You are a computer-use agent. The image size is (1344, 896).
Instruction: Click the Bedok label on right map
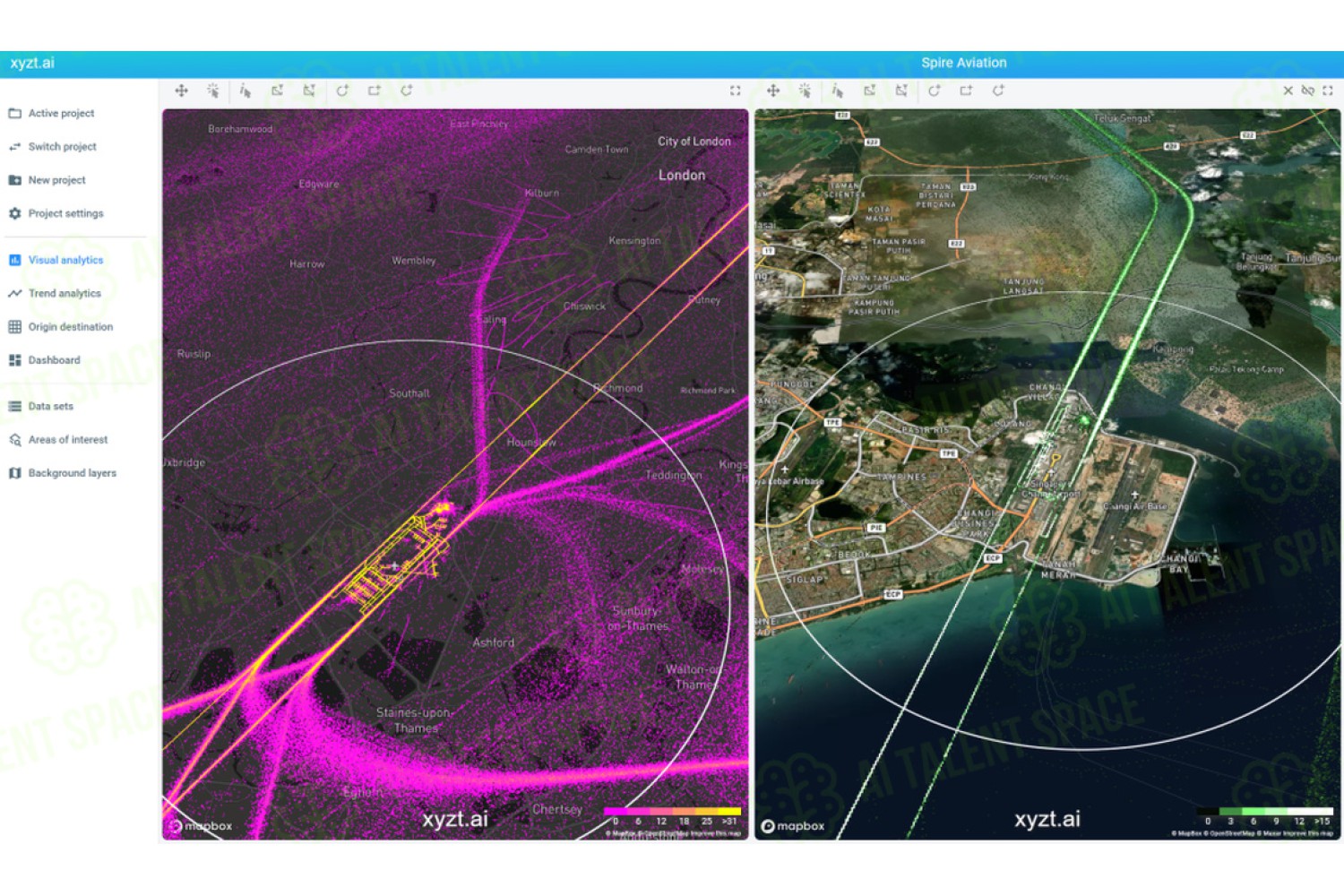855,555
